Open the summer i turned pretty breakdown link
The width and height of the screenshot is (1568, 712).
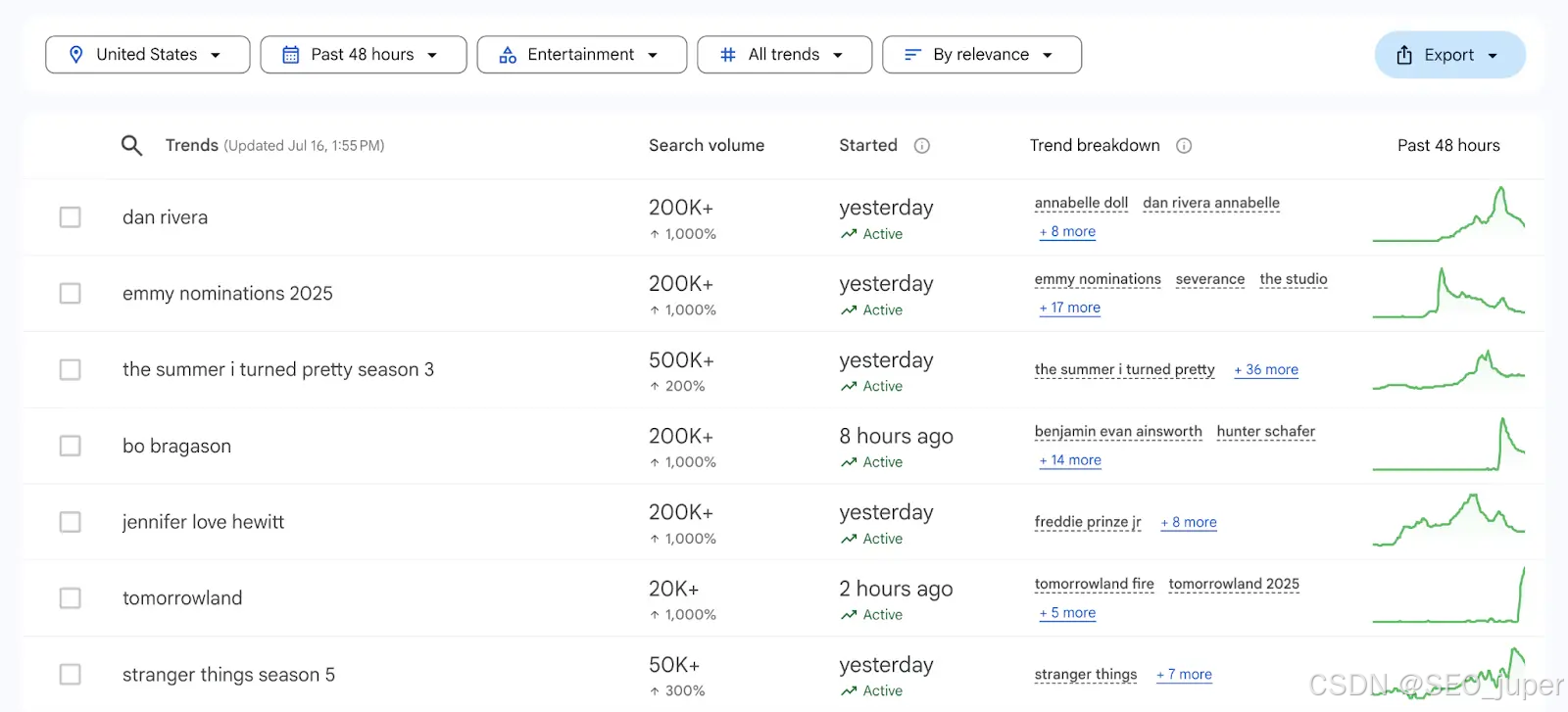1125,370
